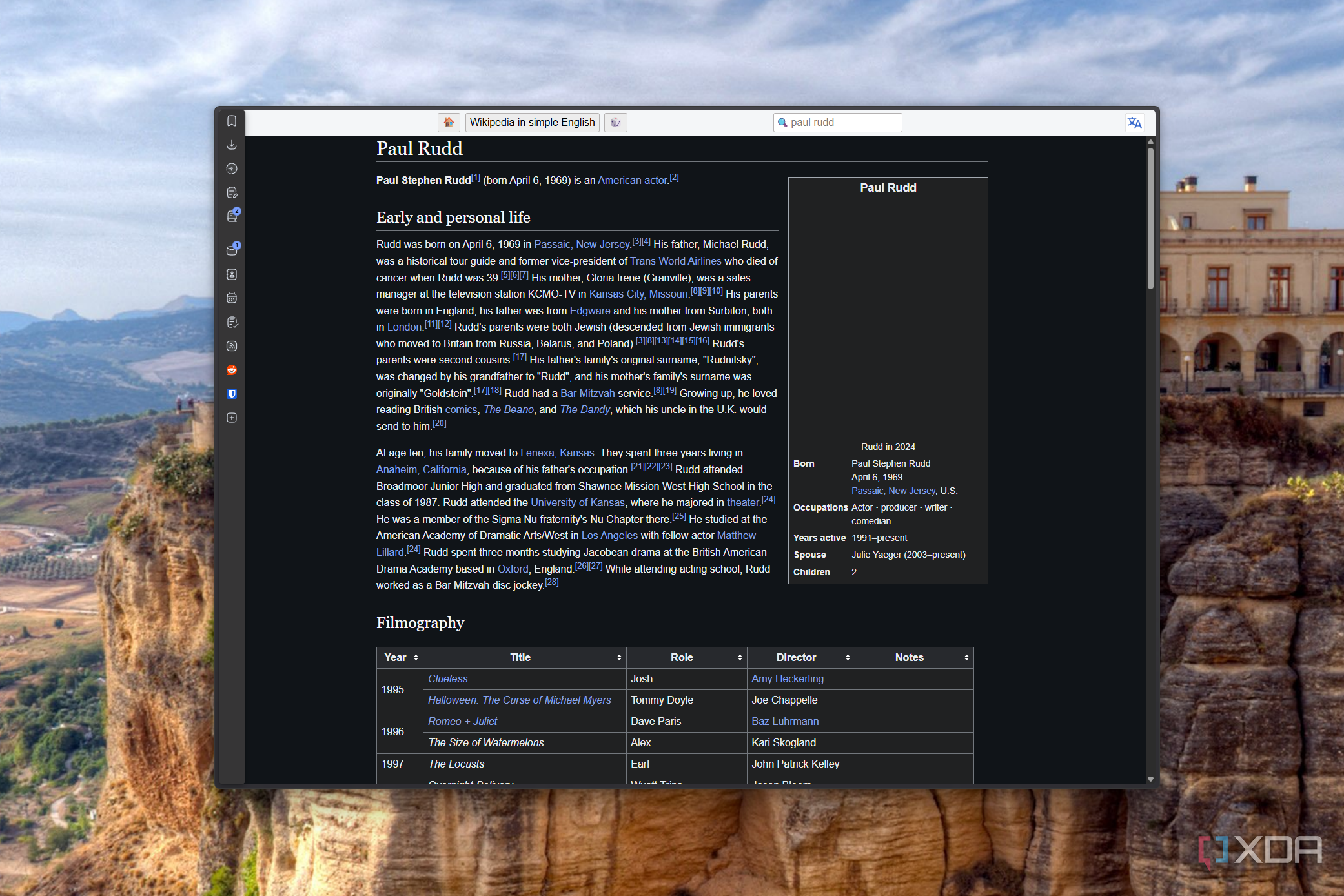This screenshot has width=1344, height=896.
Task: Open the Amy Heckerling director link
Action: coord(787,678)
